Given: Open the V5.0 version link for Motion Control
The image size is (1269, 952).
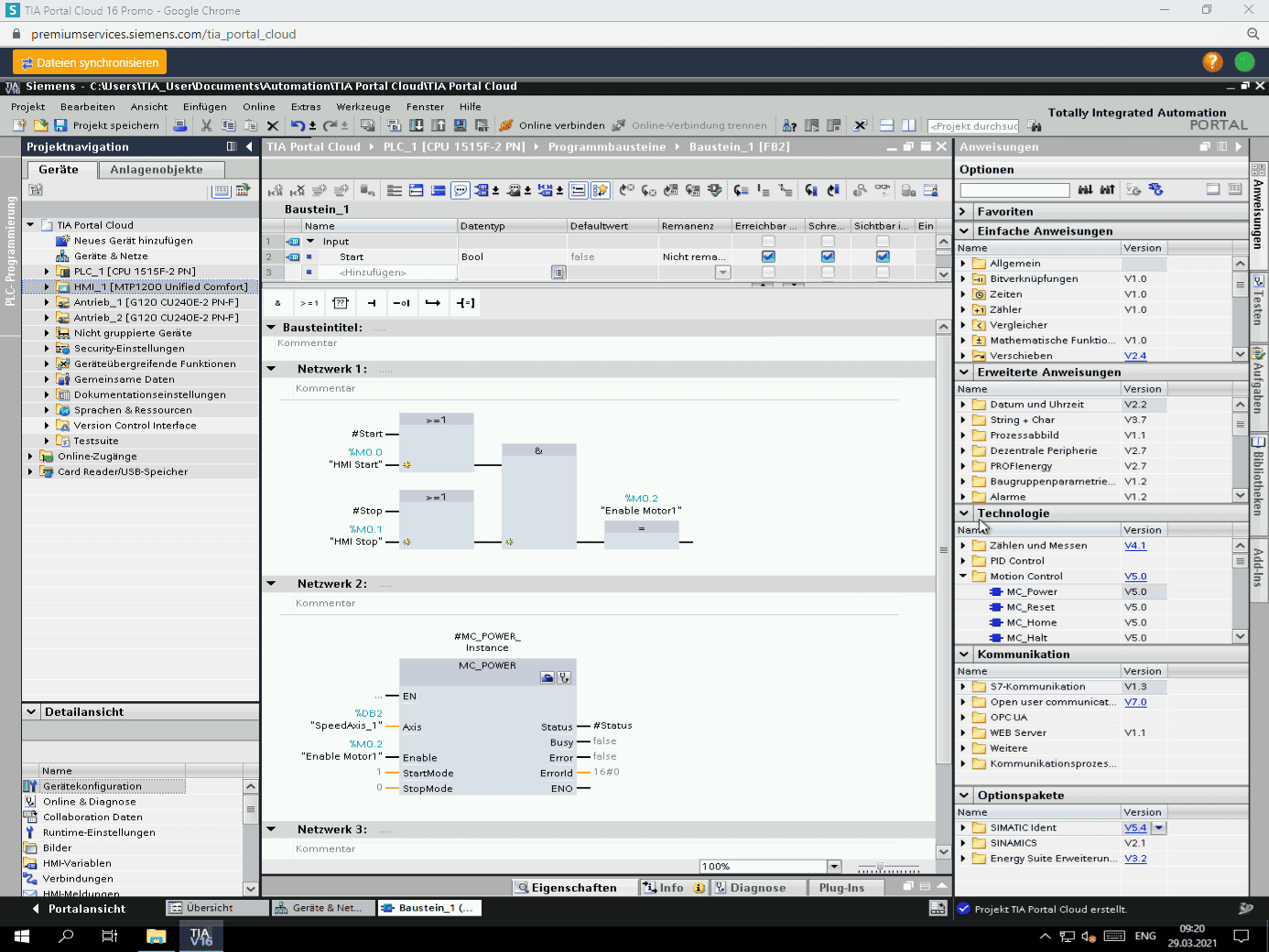Looking at the screenshot, I should [1134, 576].
